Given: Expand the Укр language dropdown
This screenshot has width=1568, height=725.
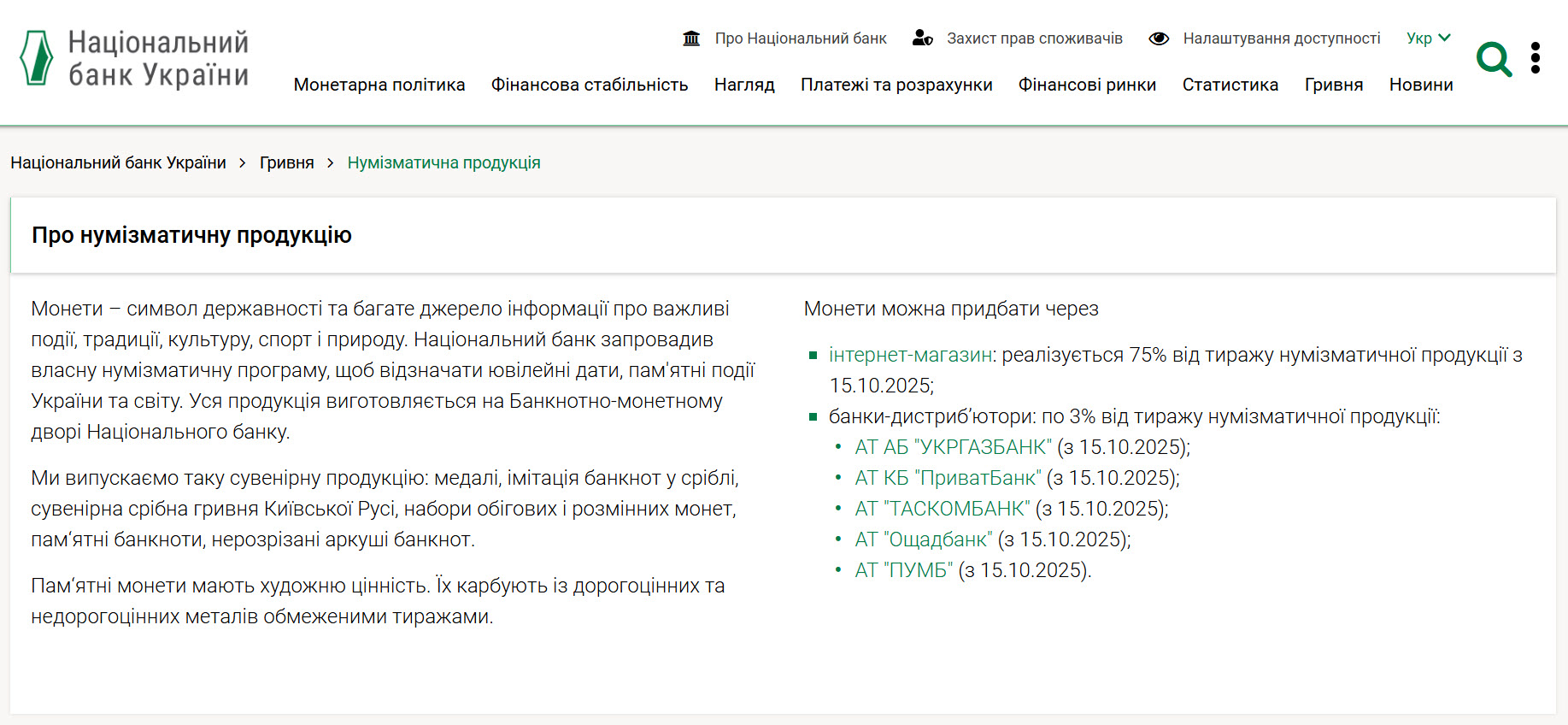Looking at the screenshot, I should (x=1428, y=38).
